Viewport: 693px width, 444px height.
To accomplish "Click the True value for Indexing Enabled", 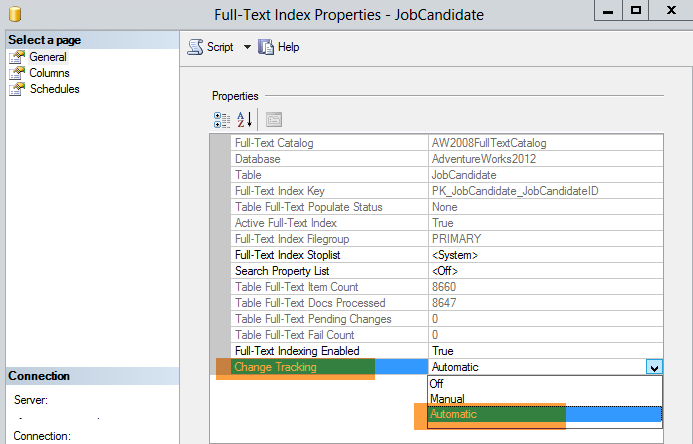I will 443,351.
